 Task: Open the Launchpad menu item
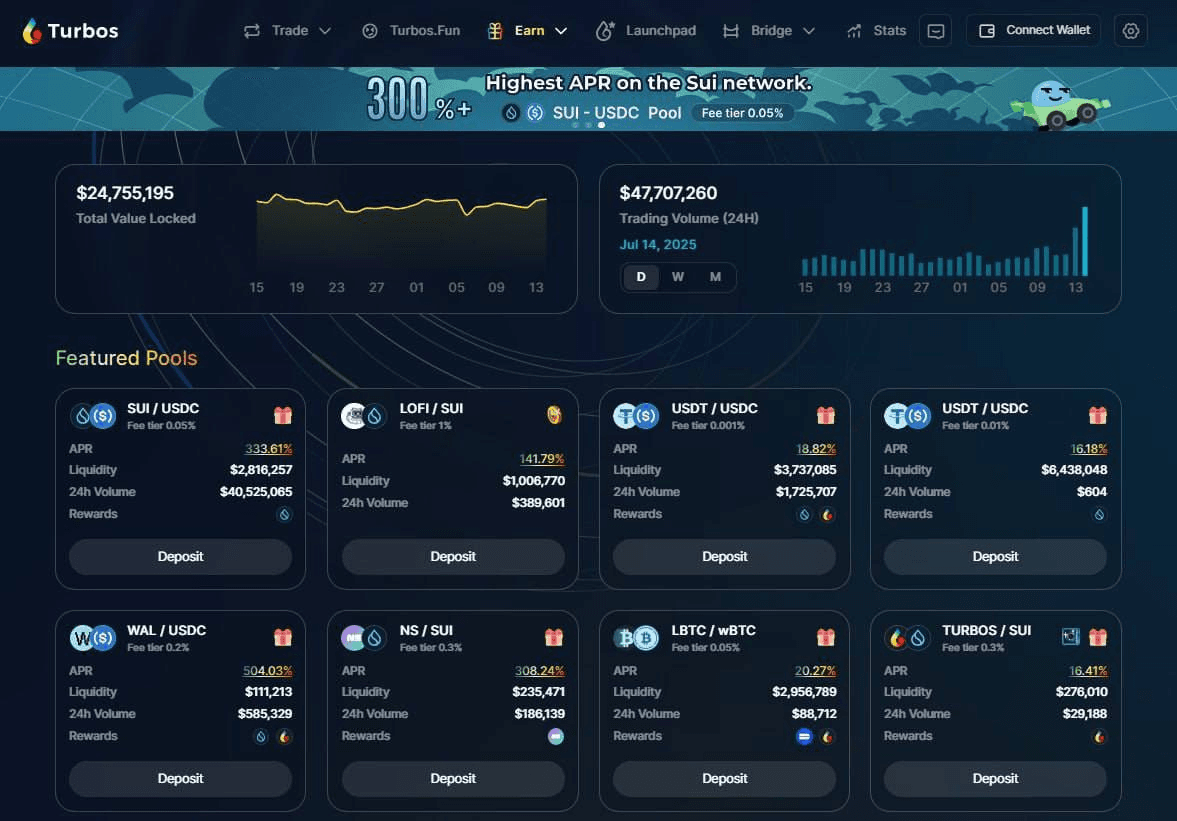(646, 31)
